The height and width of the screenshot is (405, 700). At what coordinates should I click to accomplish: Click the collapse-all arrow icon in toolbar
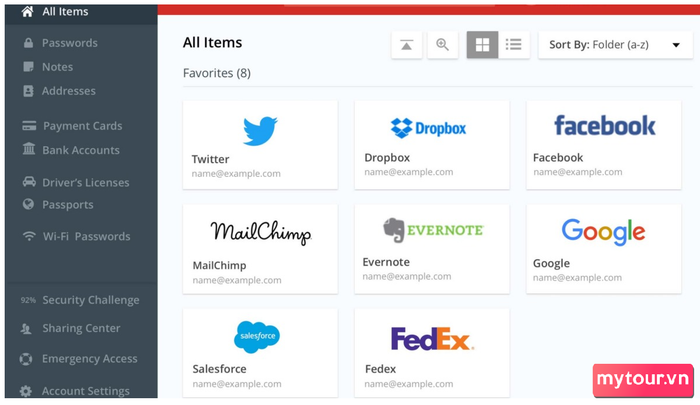click(406, 45)
